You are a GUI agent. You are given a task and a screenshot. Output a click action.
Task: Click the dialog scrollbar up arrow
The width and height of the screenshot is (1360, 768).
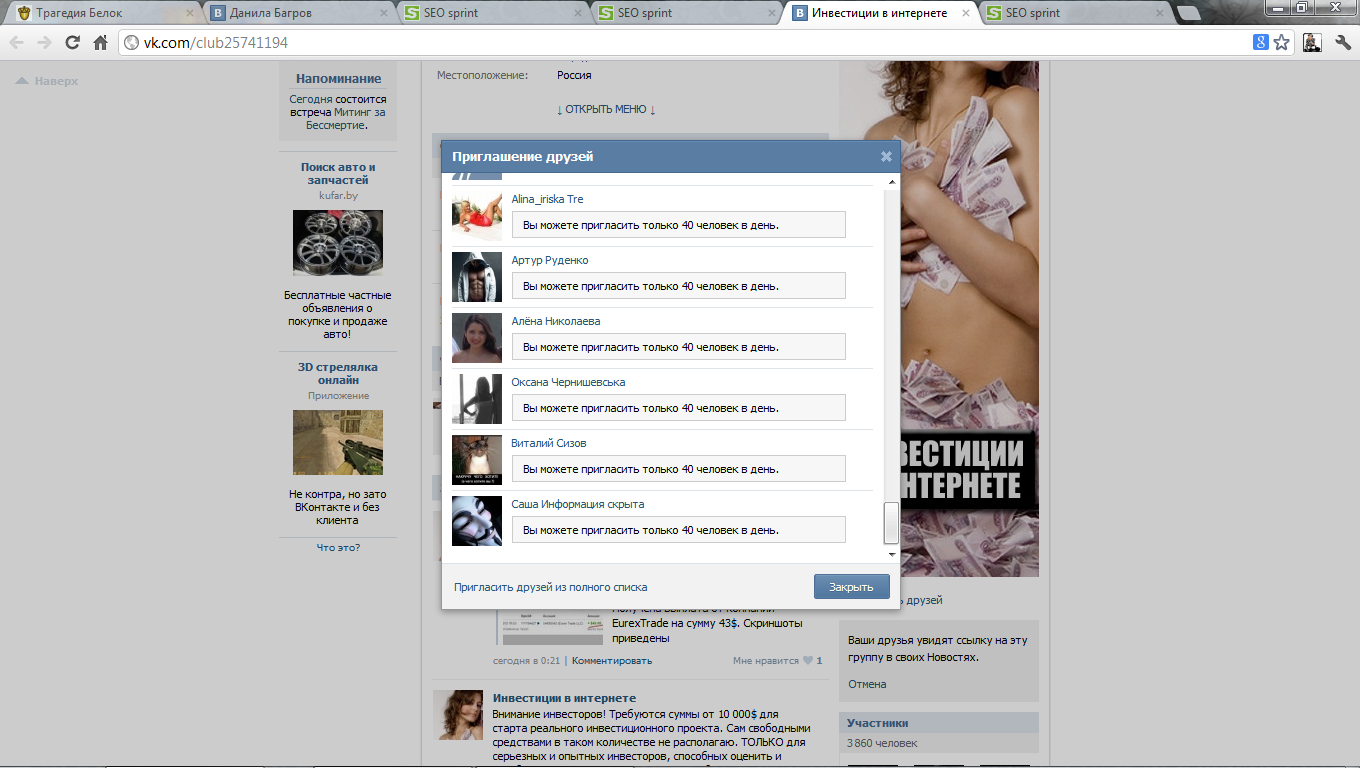[892, 180]
